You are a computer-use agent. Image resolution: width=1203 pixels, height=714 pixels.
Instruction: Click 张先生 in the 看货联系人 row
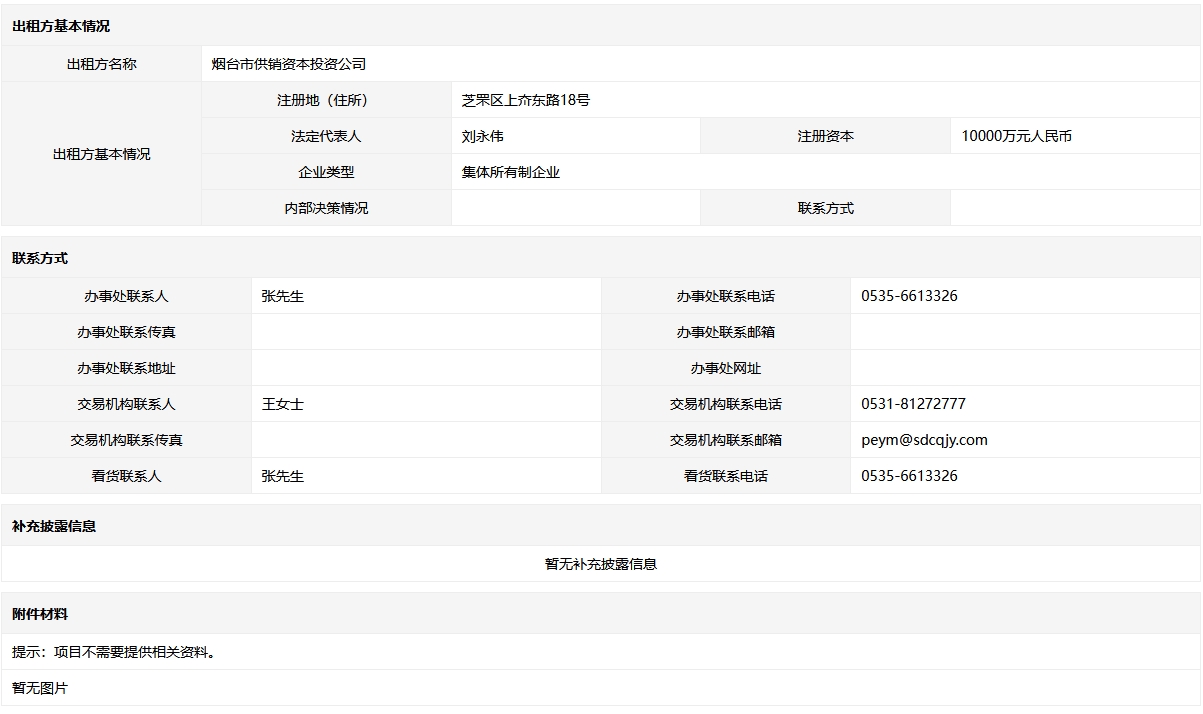(282, 476)
